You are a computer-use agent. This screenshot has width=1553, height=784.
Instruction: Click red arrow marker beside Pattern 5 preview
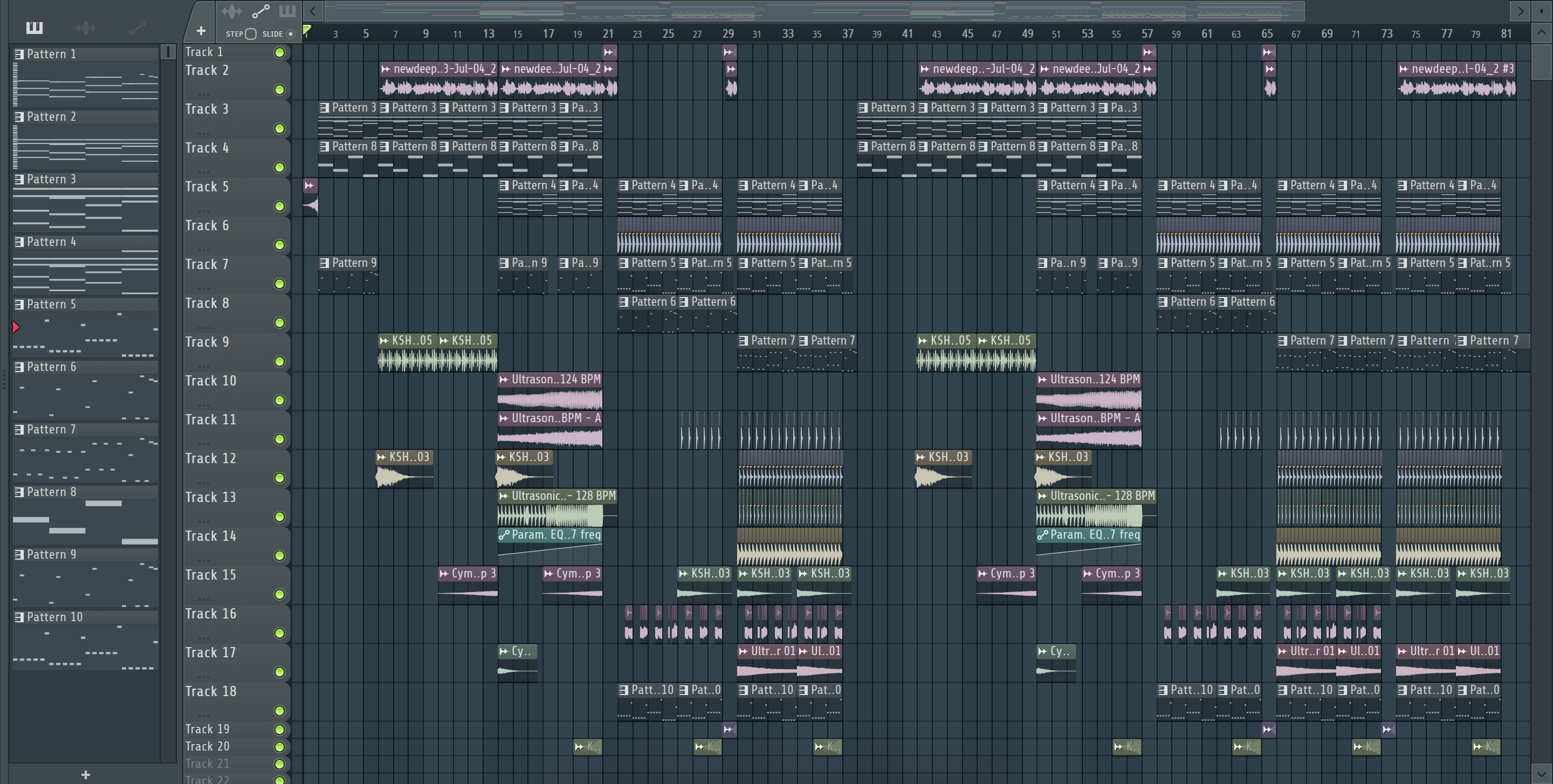[16, 327]
